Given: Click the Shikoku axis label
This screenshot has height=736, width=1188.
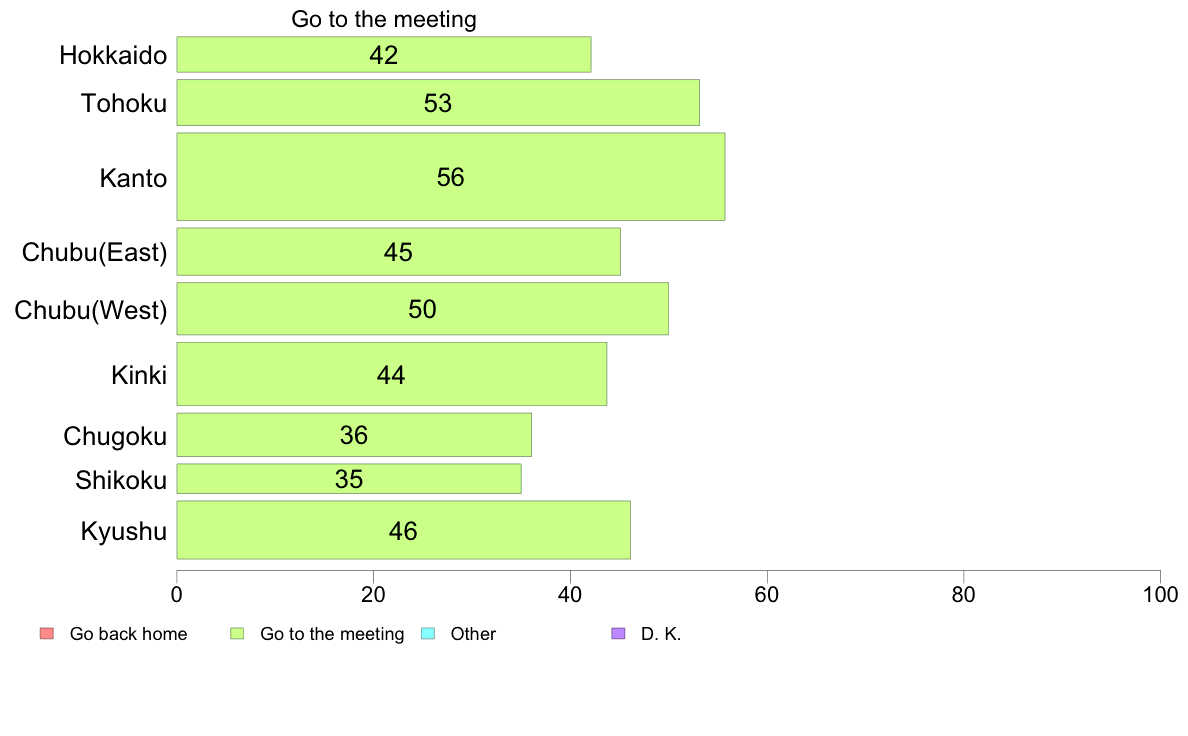Looking at the screenshot, I should pos(121,480).
